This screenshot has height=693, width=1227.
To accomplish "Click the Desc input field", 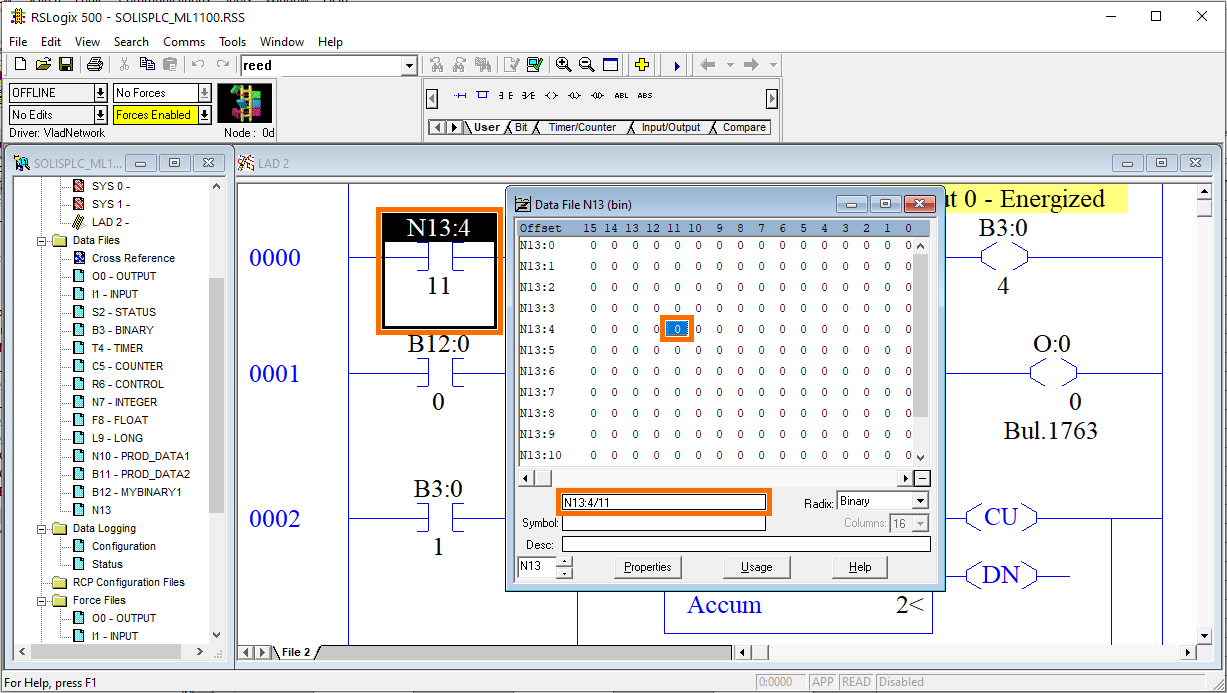I will tap(746, 544).
